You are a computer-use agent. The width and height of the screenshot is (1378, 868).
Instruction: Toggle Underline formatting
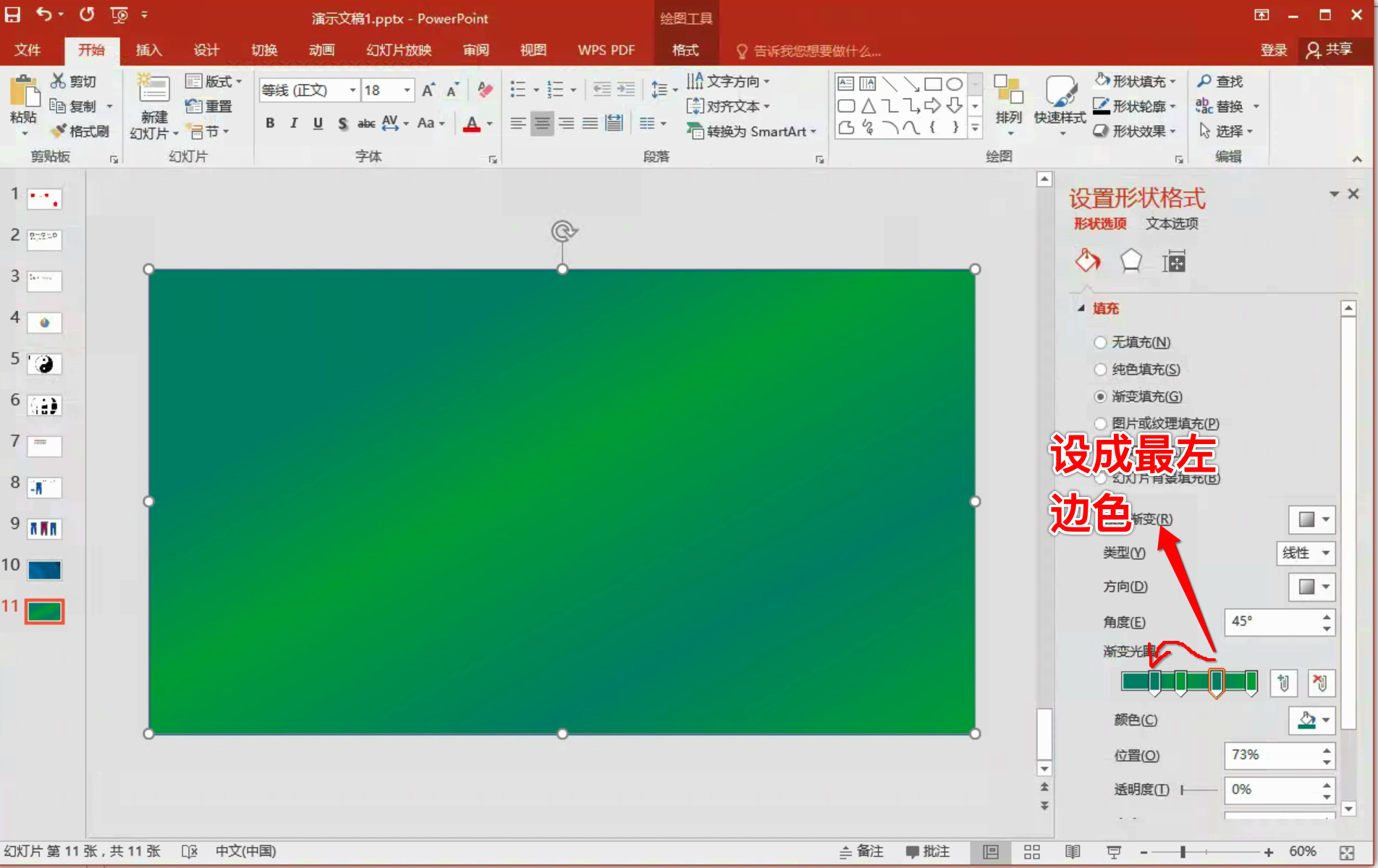point(318,123)
